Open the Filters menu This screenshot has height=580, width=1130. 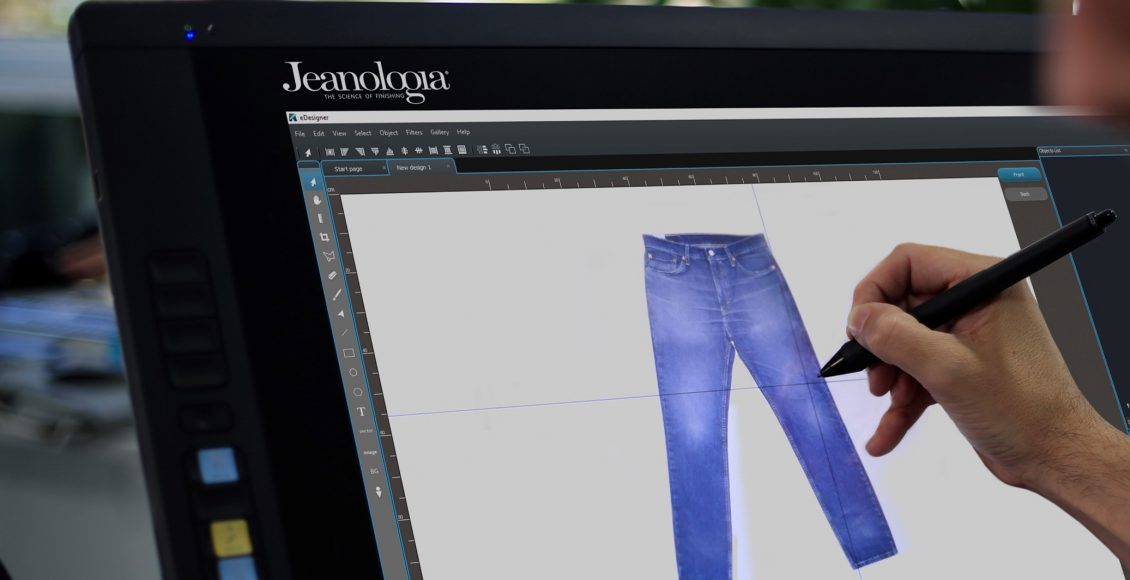[x=414, y=133]
